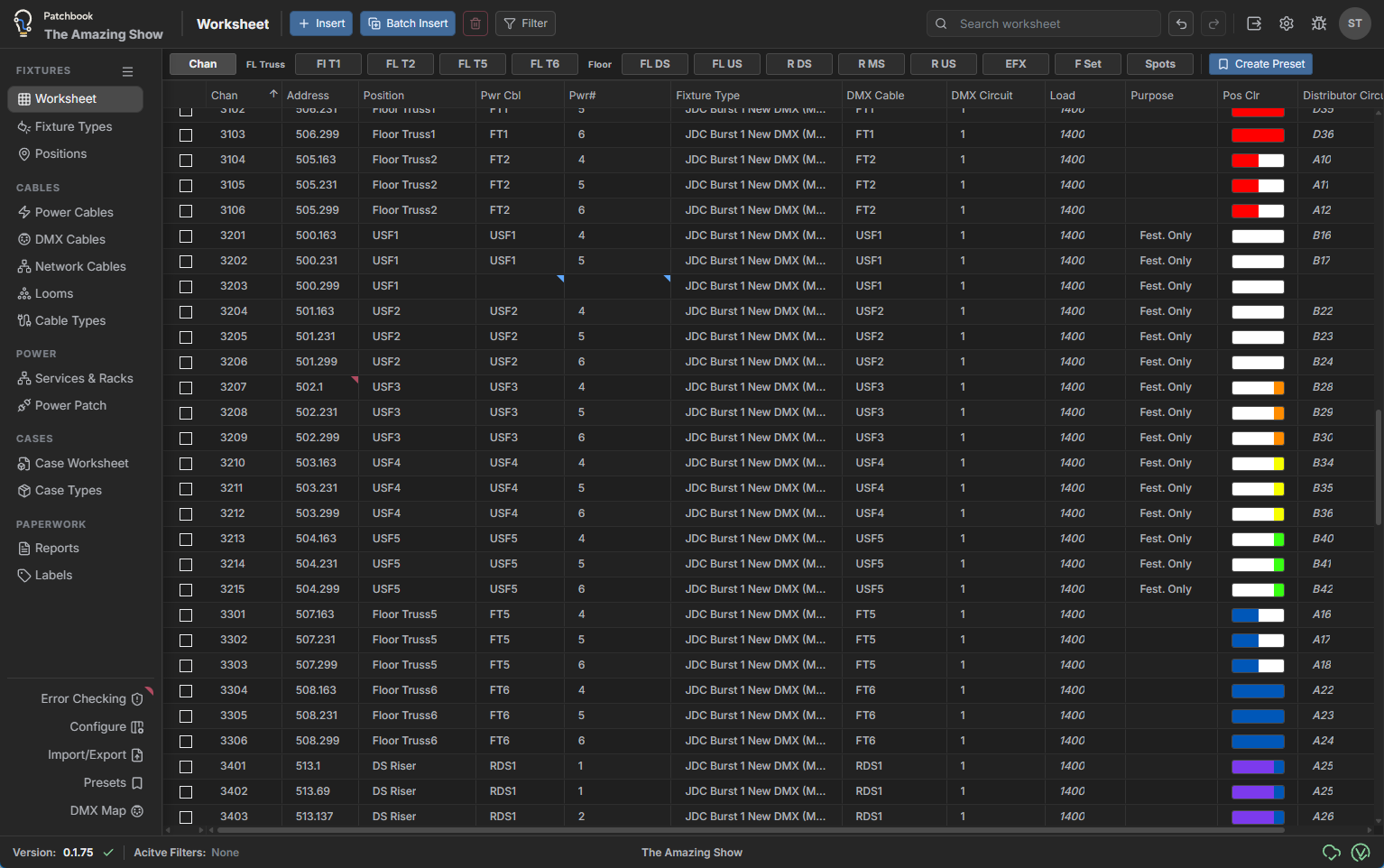
Task: Click the Presets bookmark icon
Action: click(137, 783)
